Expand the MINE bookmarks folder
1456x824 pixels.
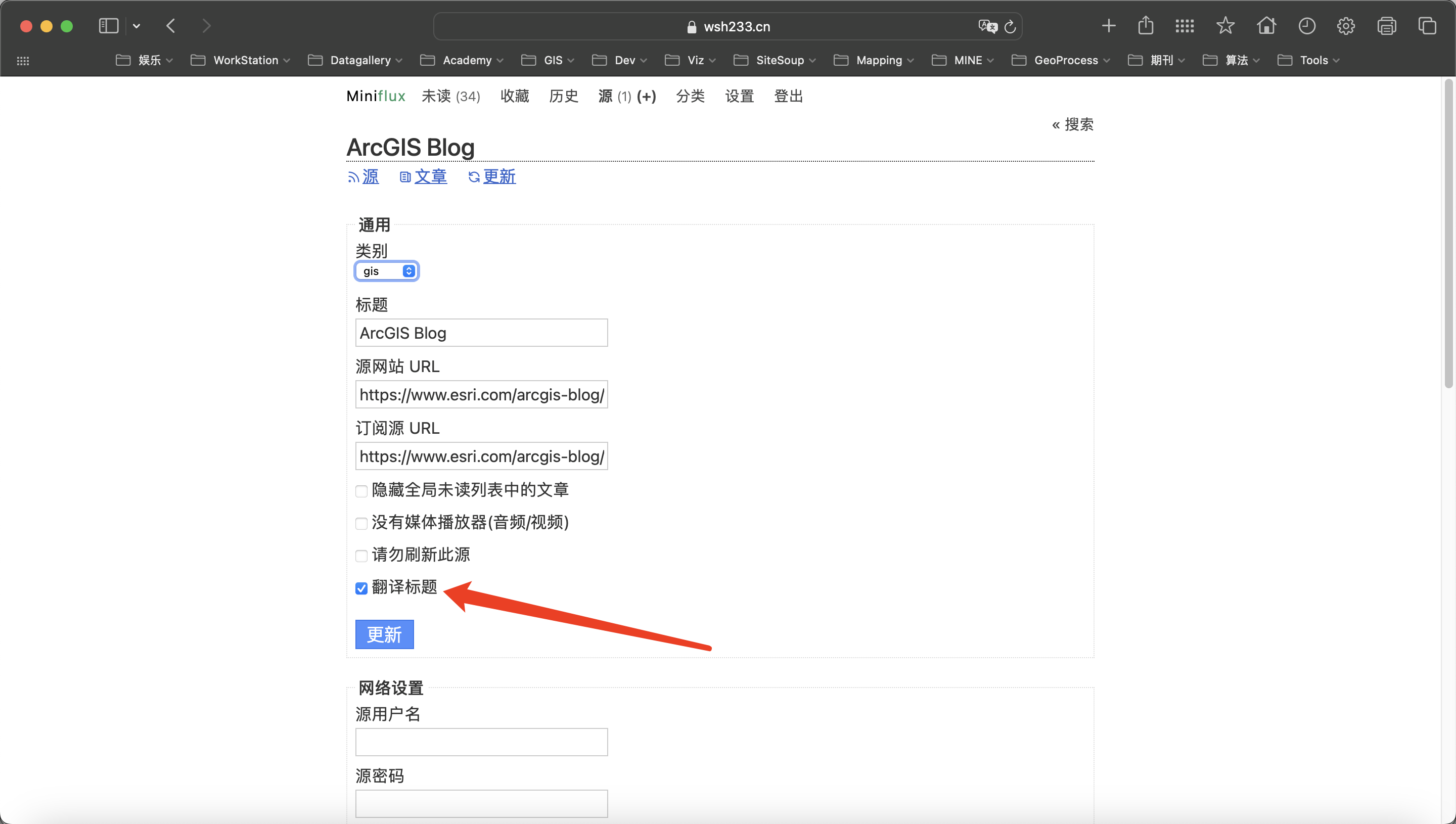(963, 60)
